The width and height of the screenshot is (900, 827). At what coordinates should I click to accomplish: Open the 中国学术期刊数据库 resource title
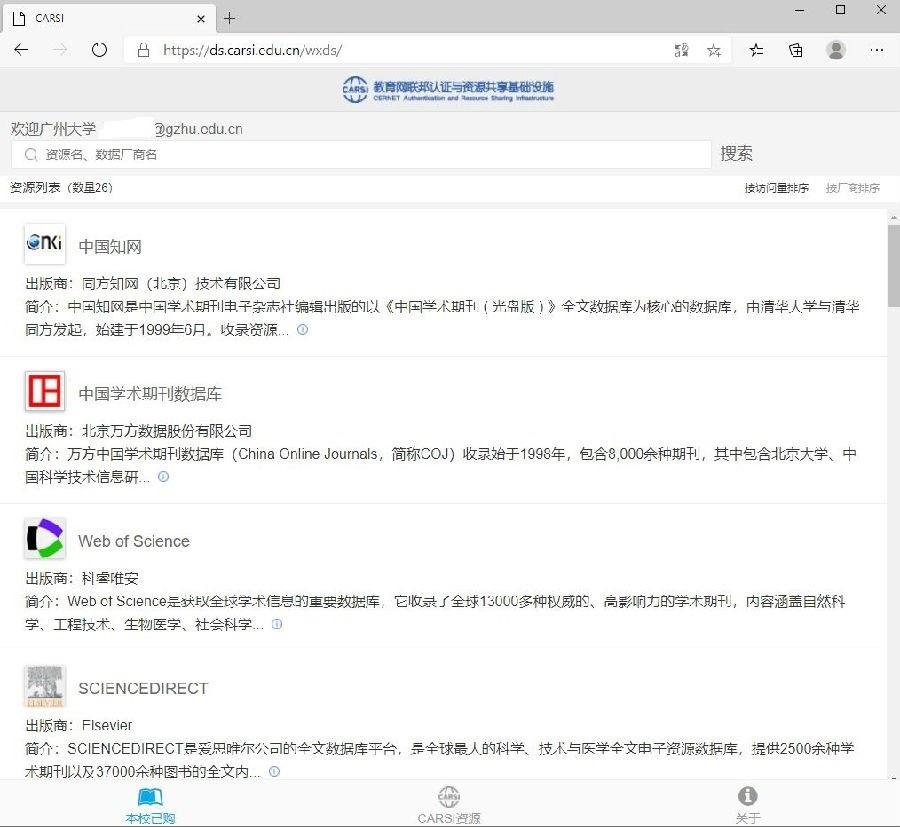[150, 394]
